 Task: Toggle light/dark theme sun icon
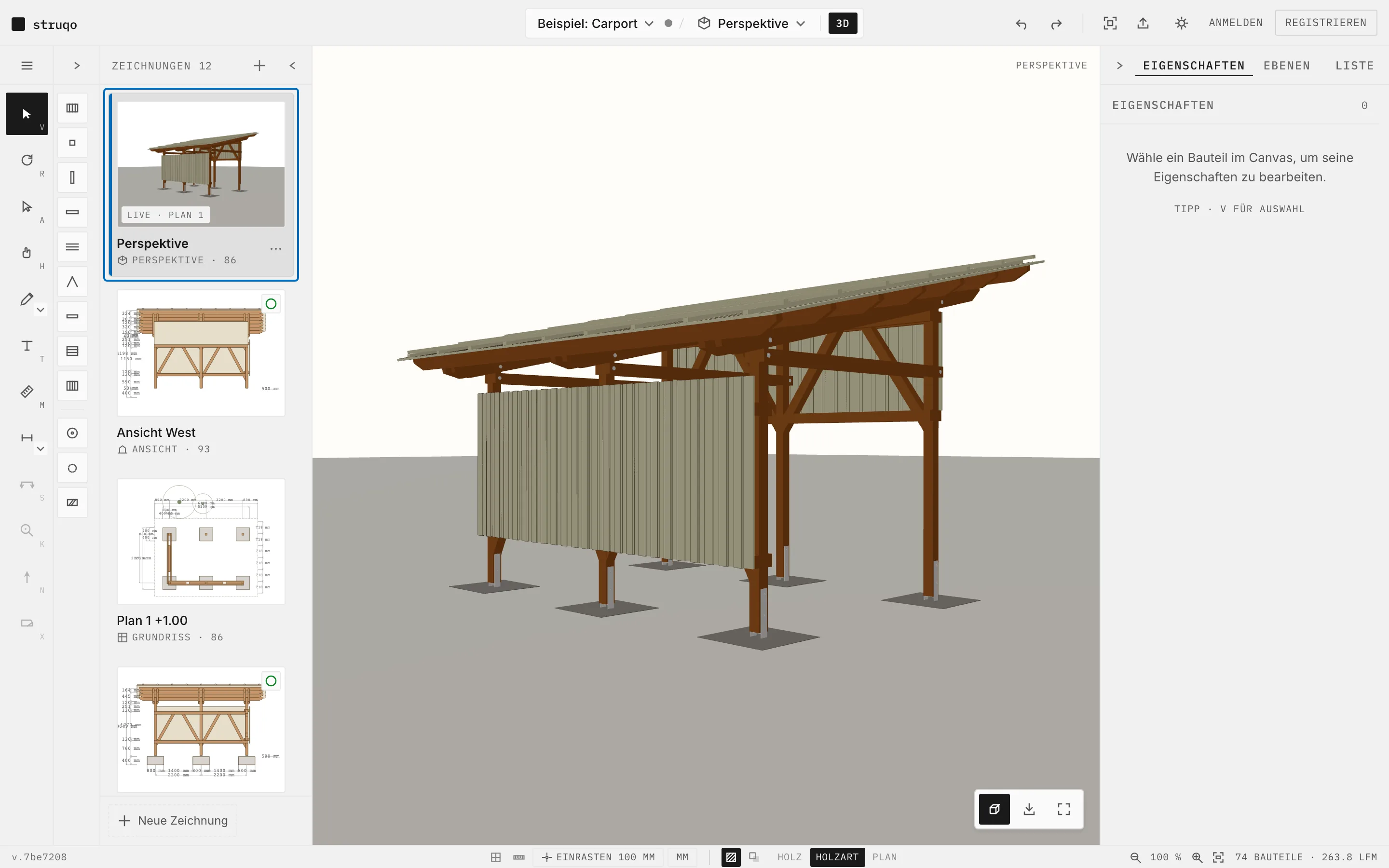[x=1181, y=23]
